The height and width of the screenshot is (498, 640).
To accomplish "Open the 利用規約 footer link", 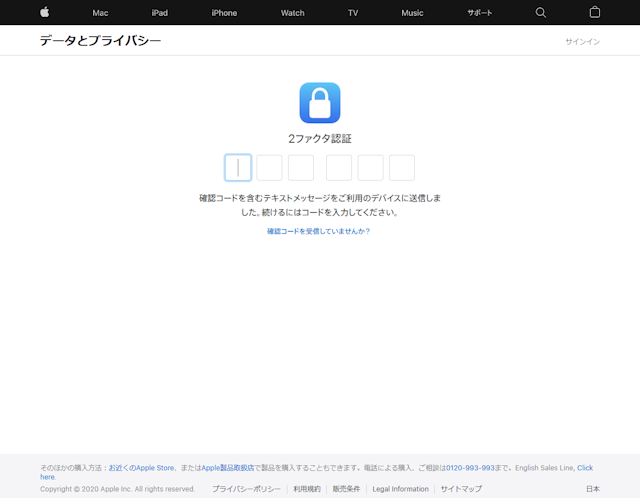I will (307, 489).
